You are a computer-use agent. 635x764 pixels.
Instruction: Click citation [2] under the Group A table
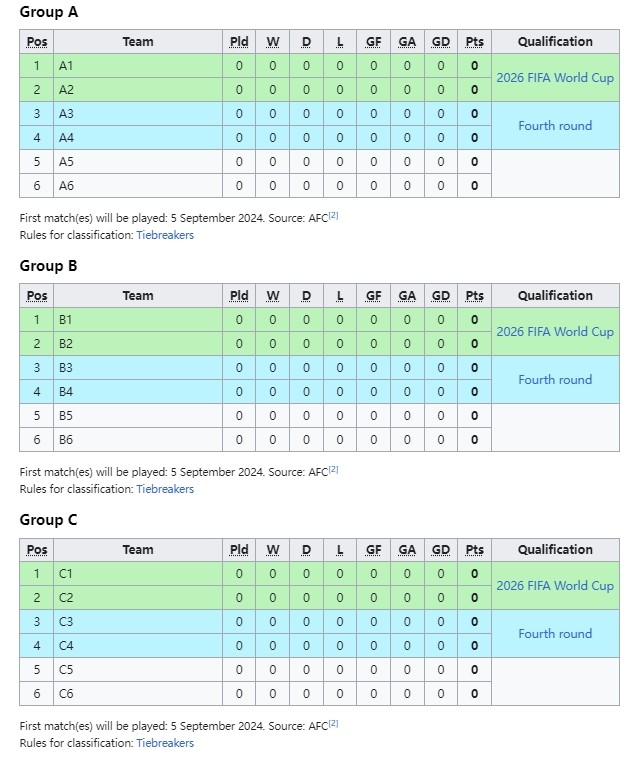tap(334, 215)
